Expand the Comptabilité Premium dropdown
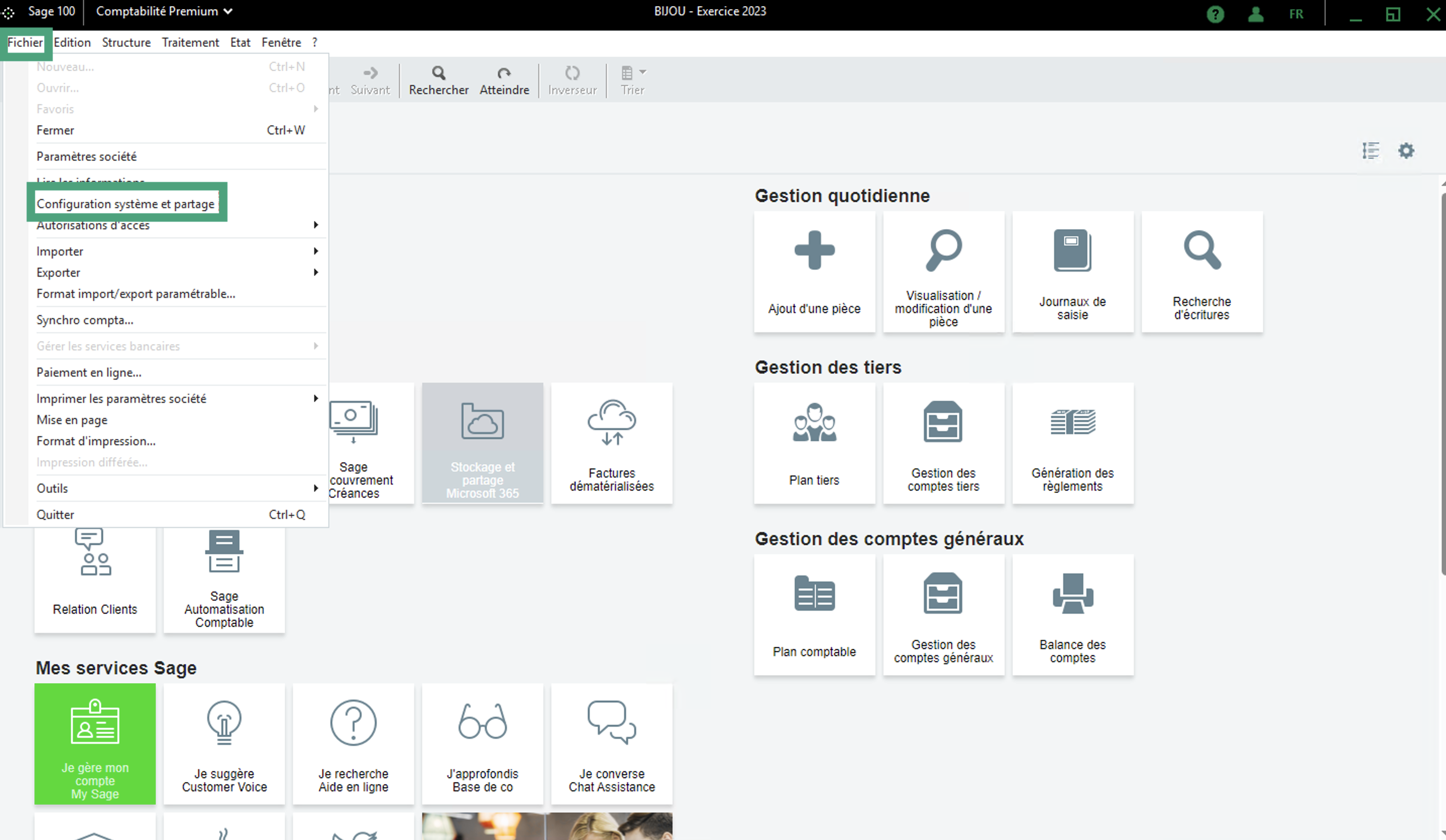Viewport: 1446px width, 840px height. coord(164,12)
